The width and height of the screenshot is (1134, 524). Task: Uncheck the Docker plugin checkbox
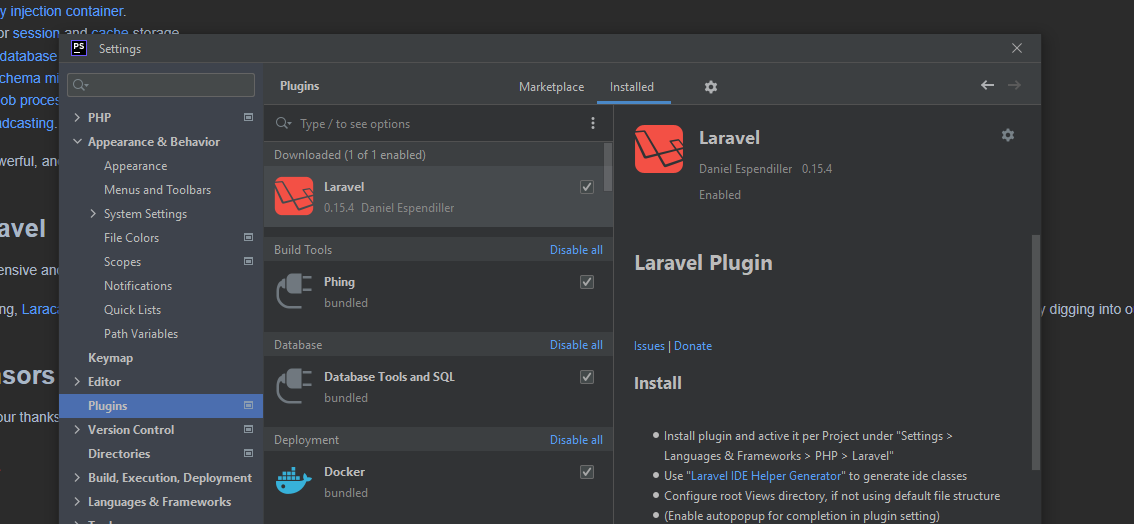587,472
